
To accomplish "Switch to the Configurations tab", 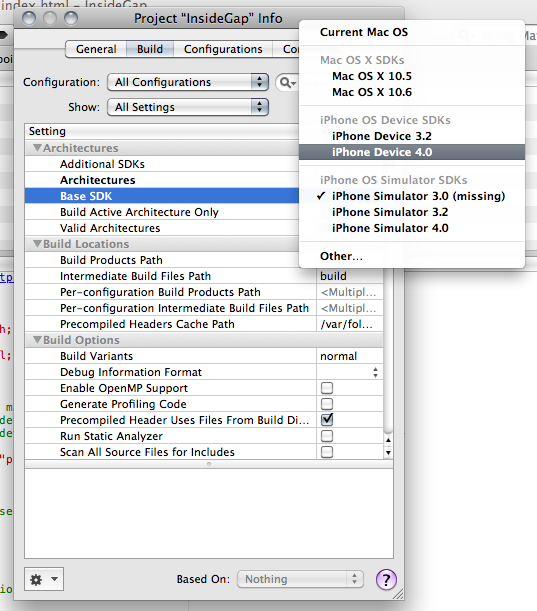I will point(223,49).
